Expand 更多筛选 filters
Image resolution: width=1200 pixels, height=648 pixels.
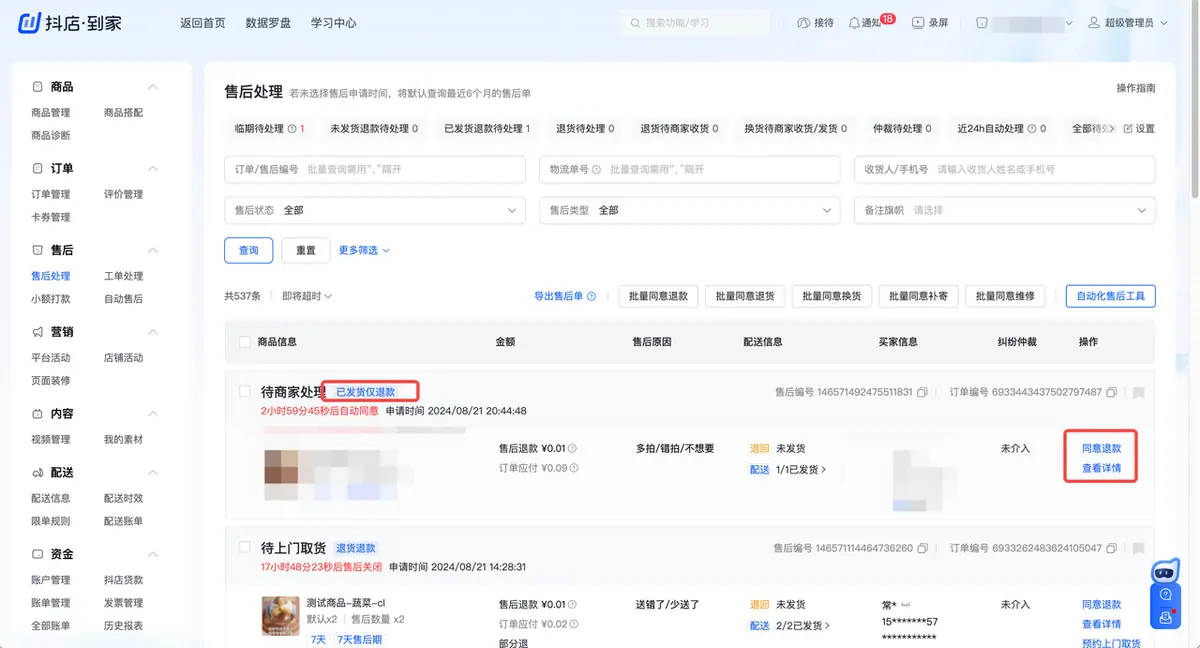[x=364, y=250]
